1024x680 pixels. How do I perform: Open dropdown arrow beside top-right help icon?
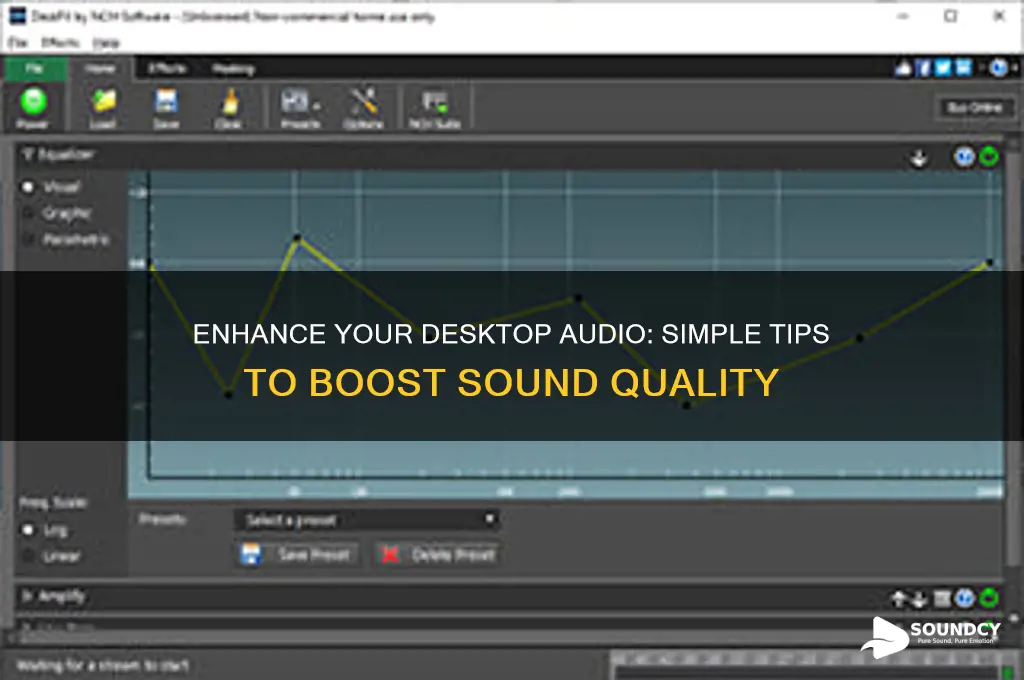1014,68
